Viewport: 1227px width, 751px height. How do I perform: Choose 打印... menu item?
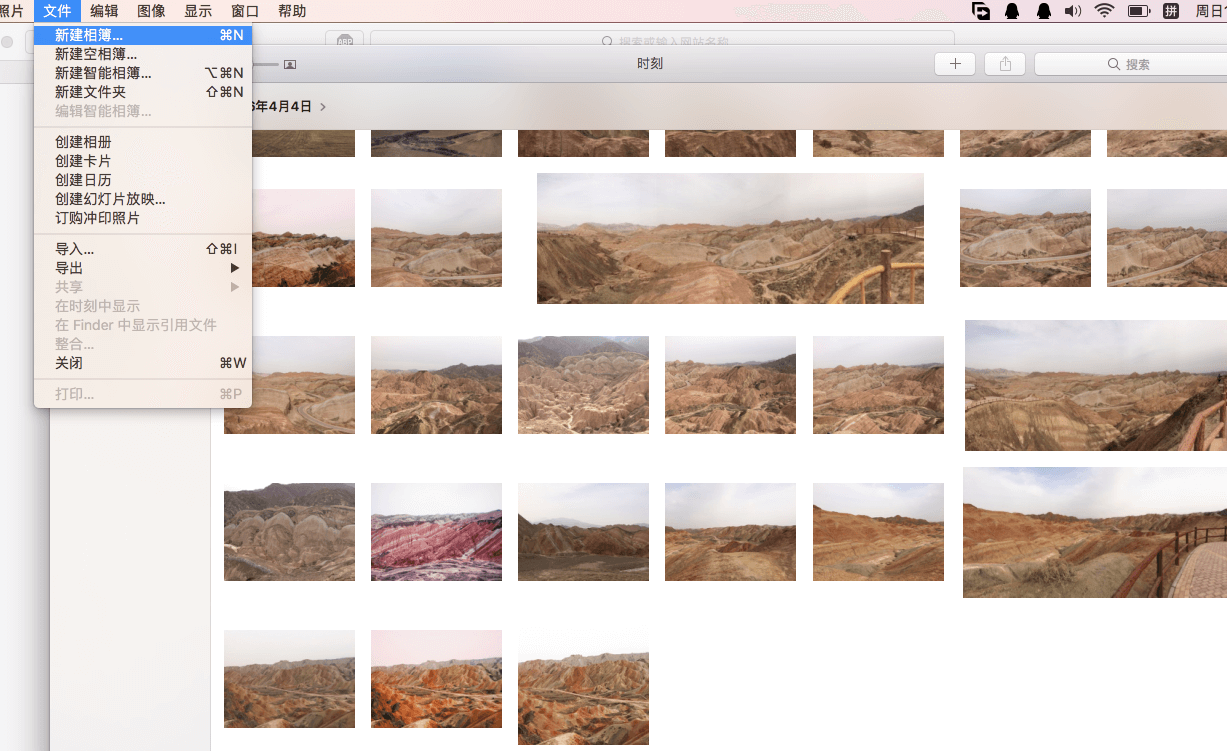point(143,394)
